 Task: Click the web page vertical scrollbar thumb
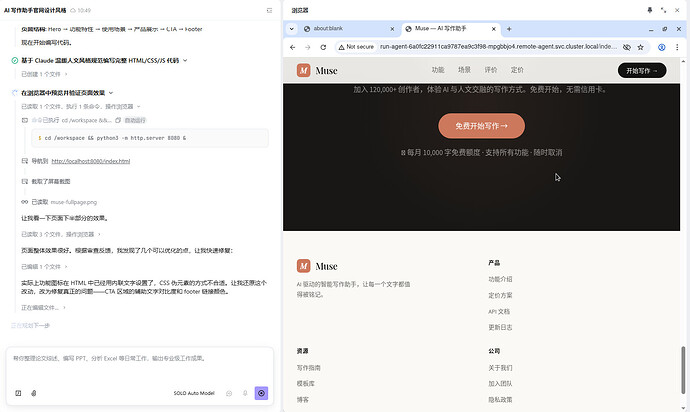pyautogui.click(x=683, y=370)
